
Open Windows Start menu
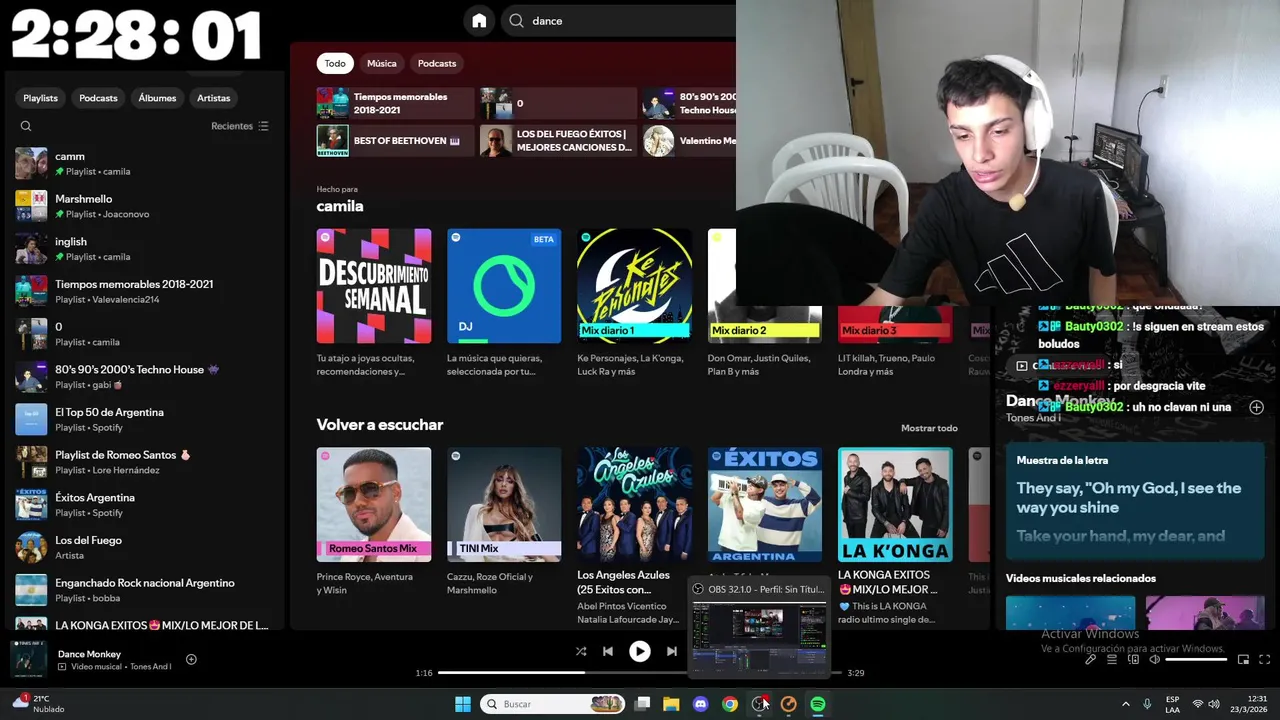[463, 704]
